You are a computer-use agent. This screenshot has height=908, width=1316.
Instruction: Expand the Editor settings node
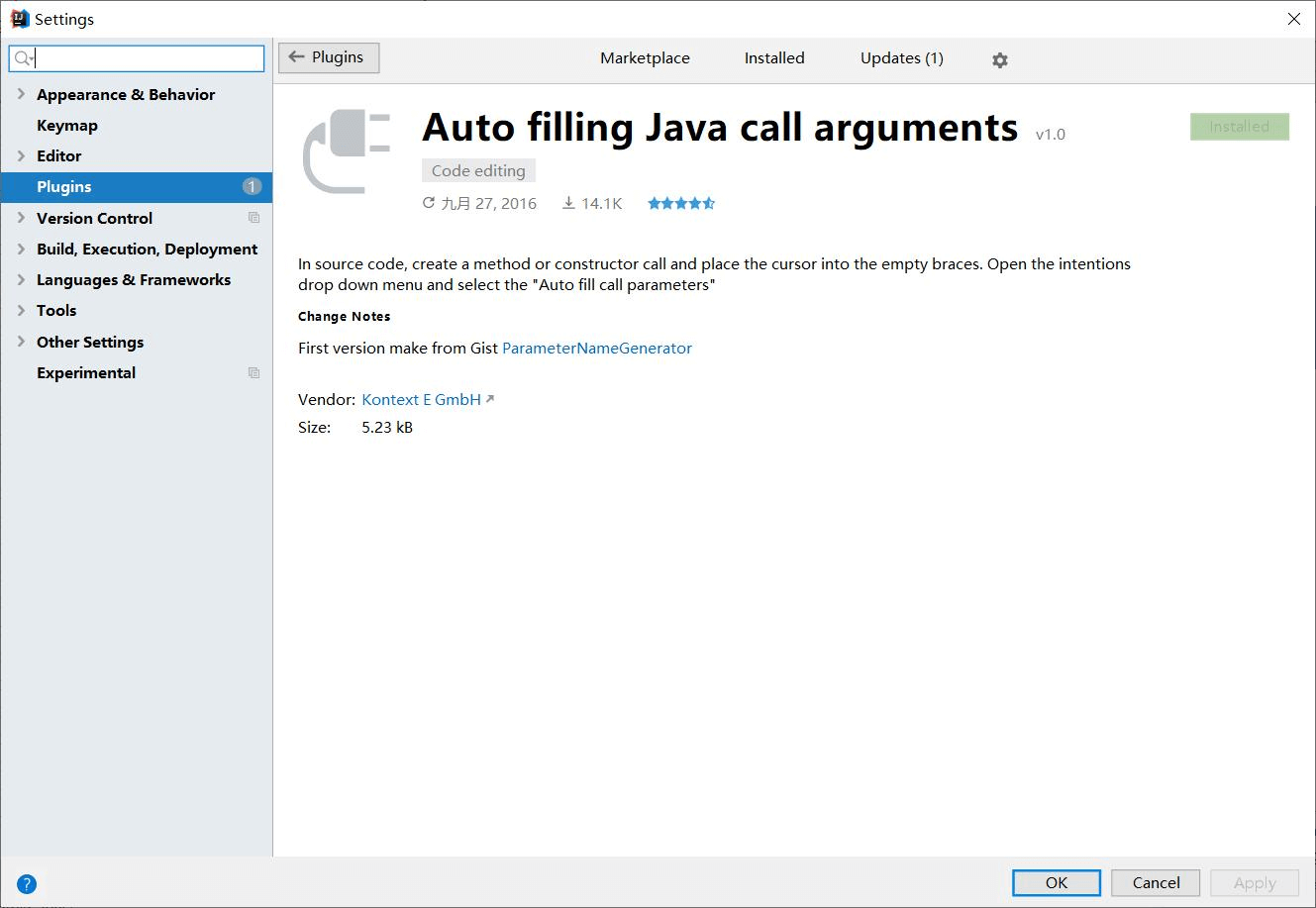pos(21,155)
